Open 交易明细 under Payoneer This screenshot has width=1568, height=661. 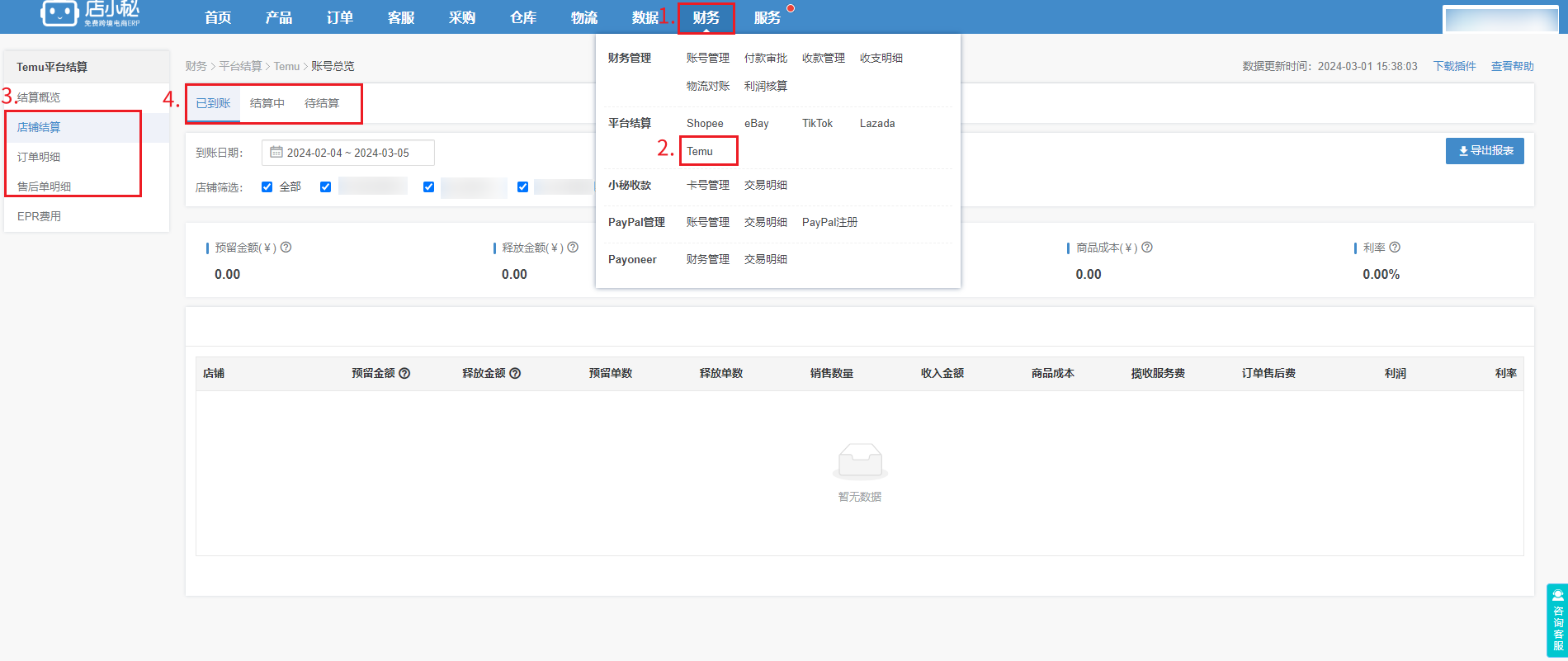766,259
